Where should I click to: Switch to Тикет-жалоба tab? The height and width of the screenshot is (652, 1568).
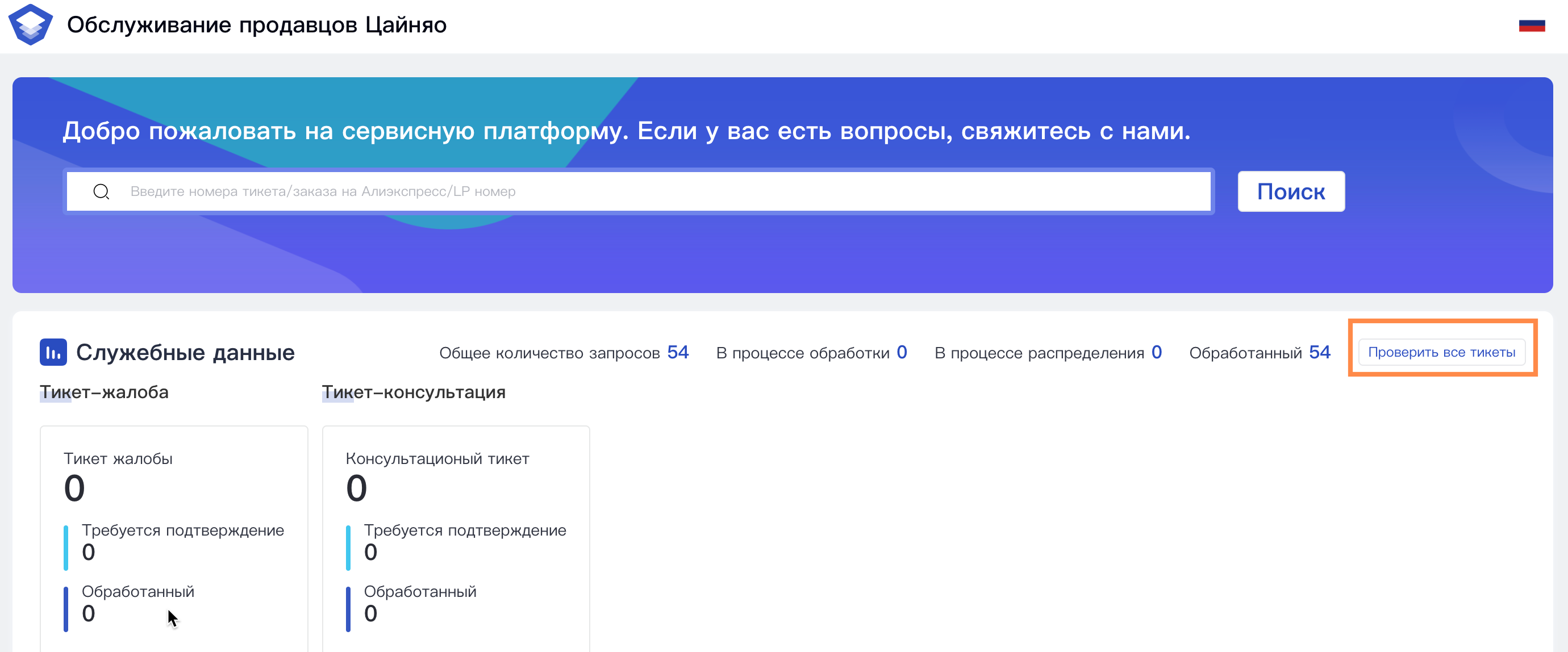click(x=104, y=392)
